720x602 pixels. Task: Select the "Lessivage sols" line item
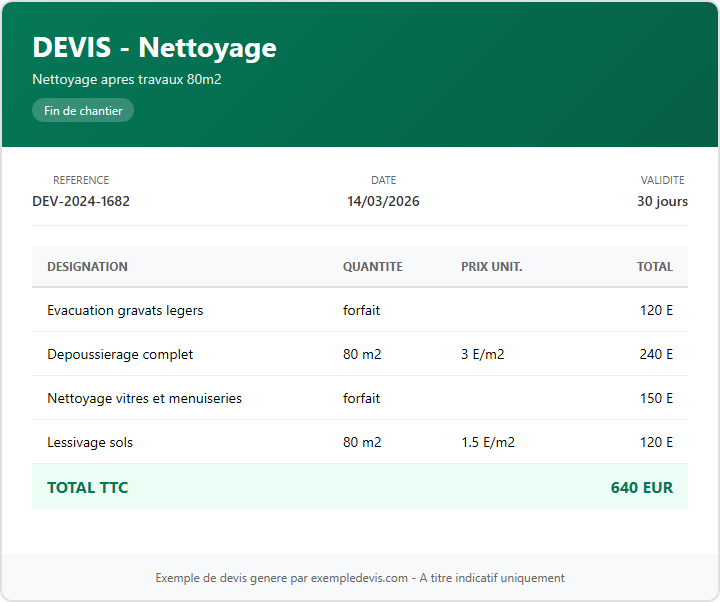point(90,442)
